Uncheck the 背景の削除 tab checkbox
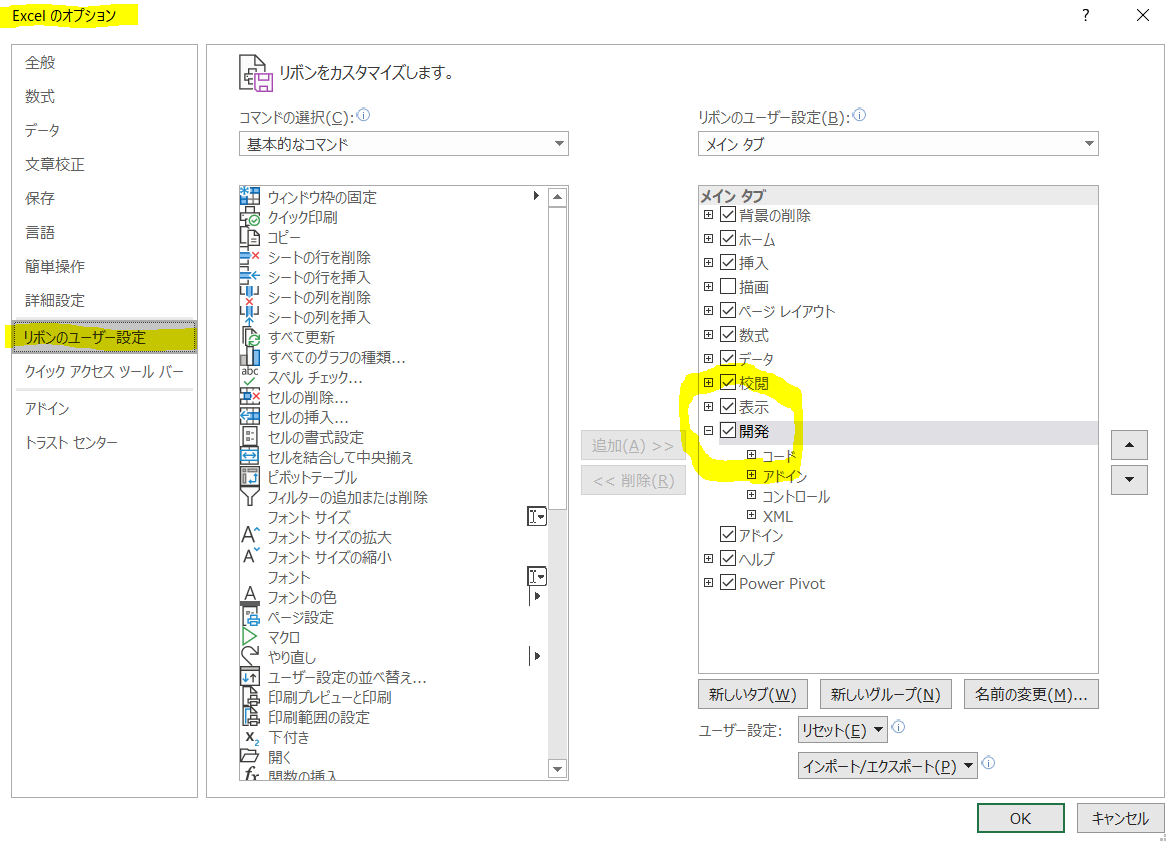This screenshot has height=843, width=1166. (x=728, y=215)
